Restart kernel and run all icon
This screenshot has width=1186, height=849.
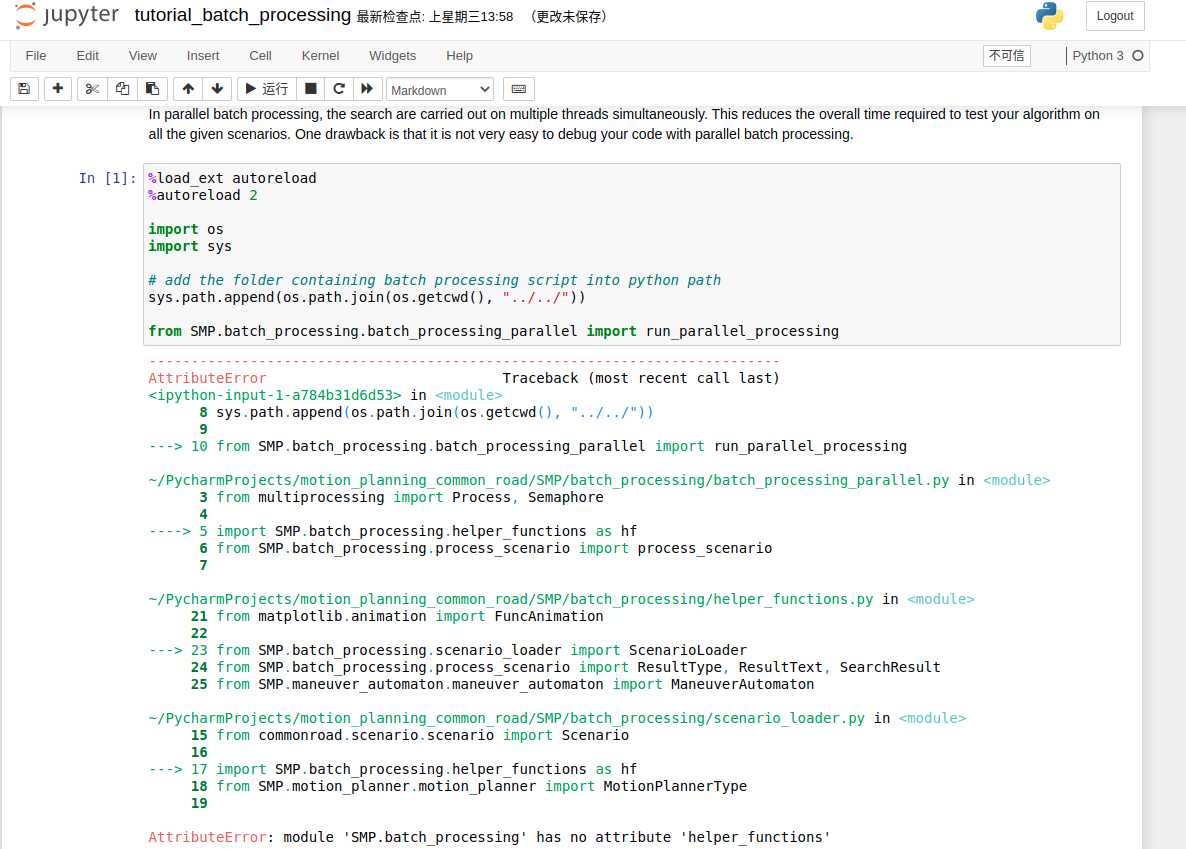click(367, 89)
